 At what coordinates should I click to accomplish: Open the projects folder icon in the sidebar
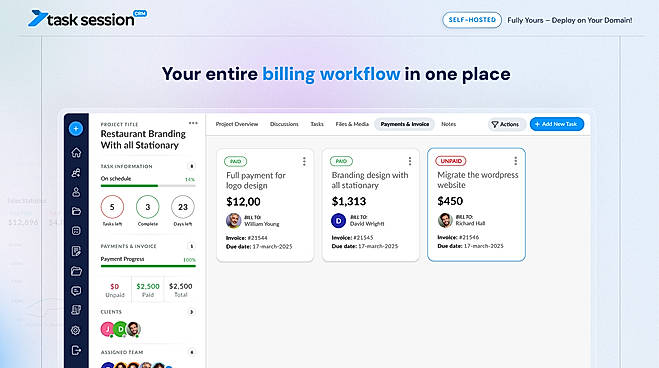[x=76, y=211]
